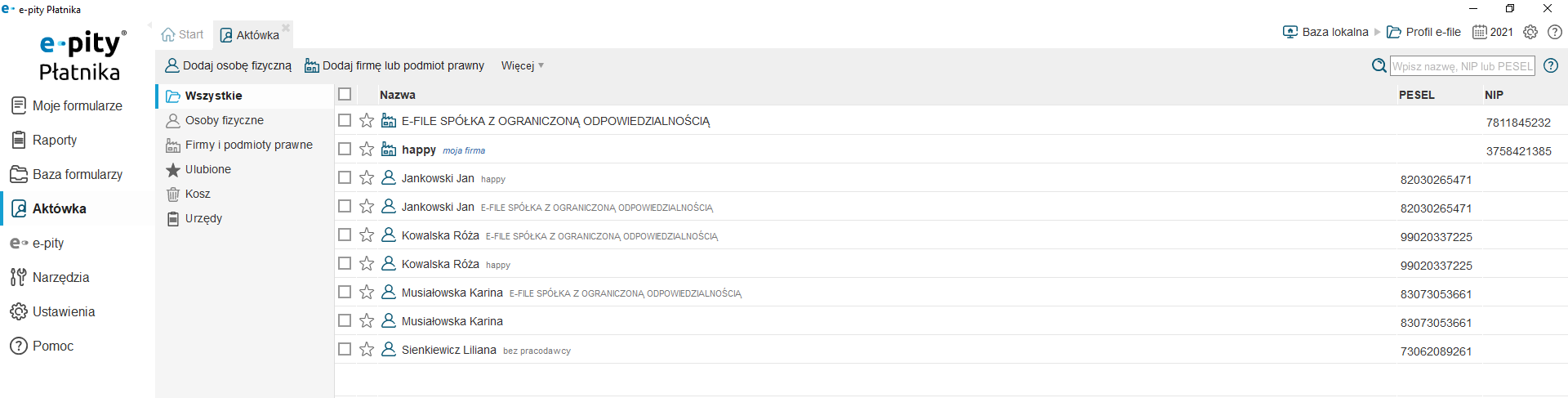Switch to the Start tab
This screenshot has height=398, width=1568.
[183, 34]
